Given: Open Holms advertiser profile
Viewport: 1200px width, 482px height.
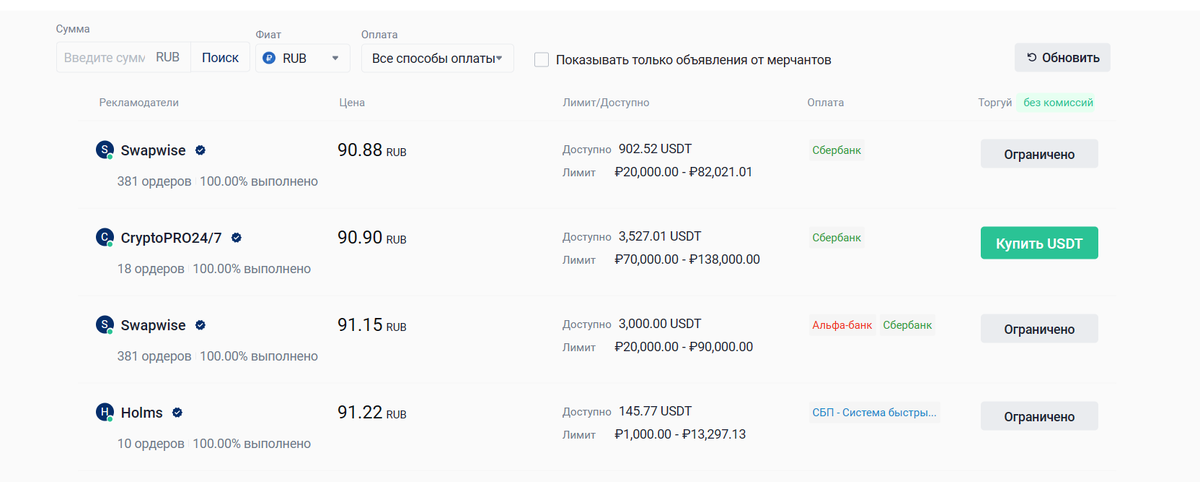Looking at the screenshot, I should coord(142,412).
